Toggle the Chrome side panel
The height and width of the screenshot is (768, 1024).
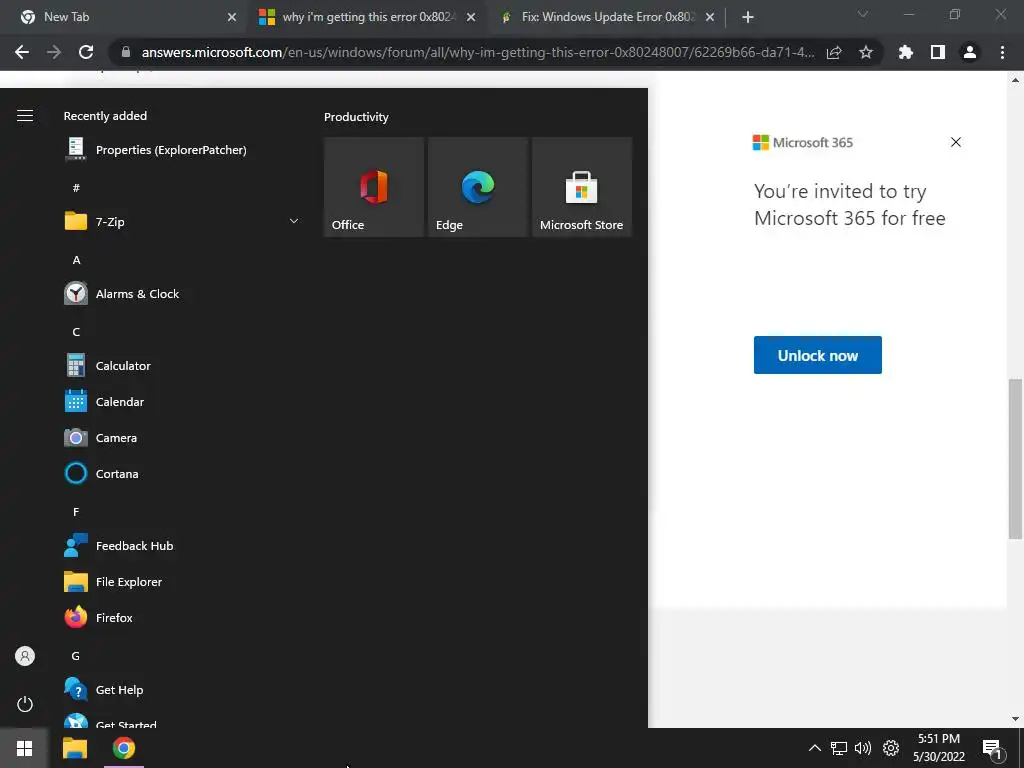(938, 52)
